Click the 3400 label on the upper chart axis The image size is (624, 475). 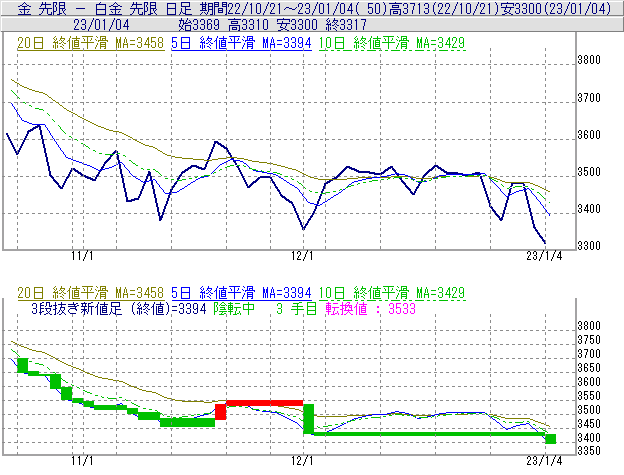pos(589,208)
